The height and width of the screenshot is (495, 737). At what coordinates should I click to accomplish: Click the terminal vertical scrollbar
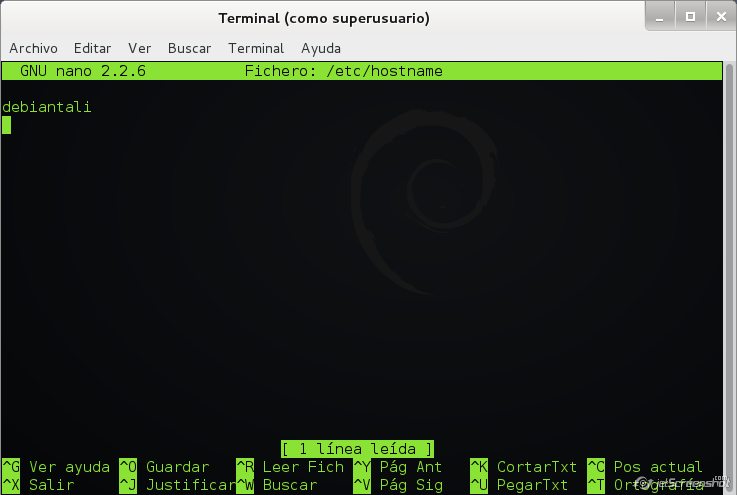point(729,277)
